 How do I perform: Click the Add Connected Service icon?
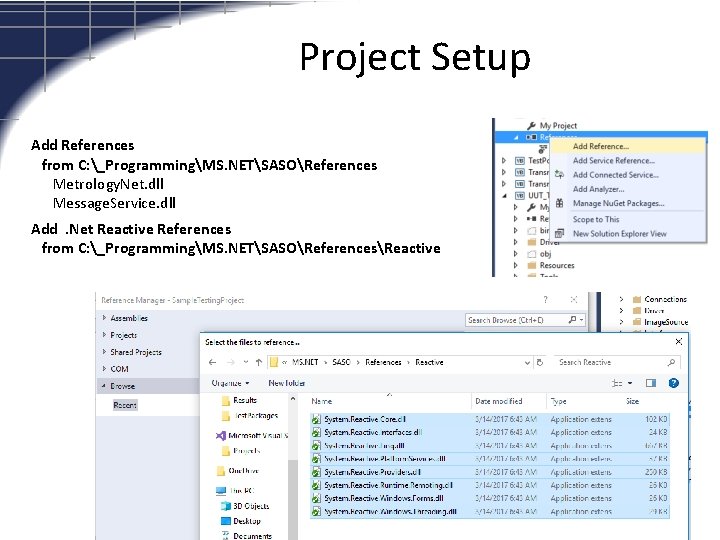[x=559, y=174]
